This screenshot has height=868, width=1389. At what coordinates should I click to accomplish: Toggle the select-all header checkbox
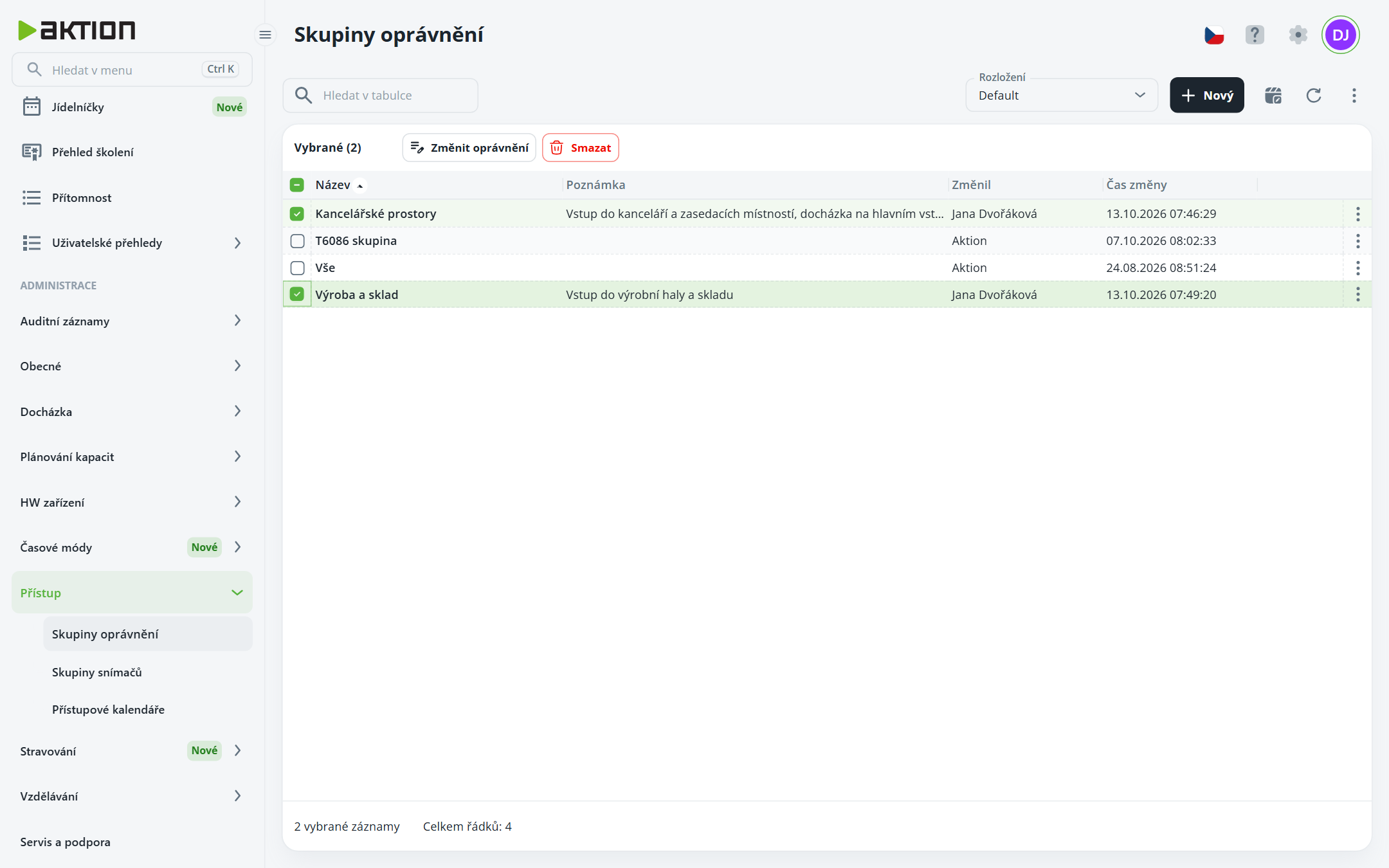point(296,185)
